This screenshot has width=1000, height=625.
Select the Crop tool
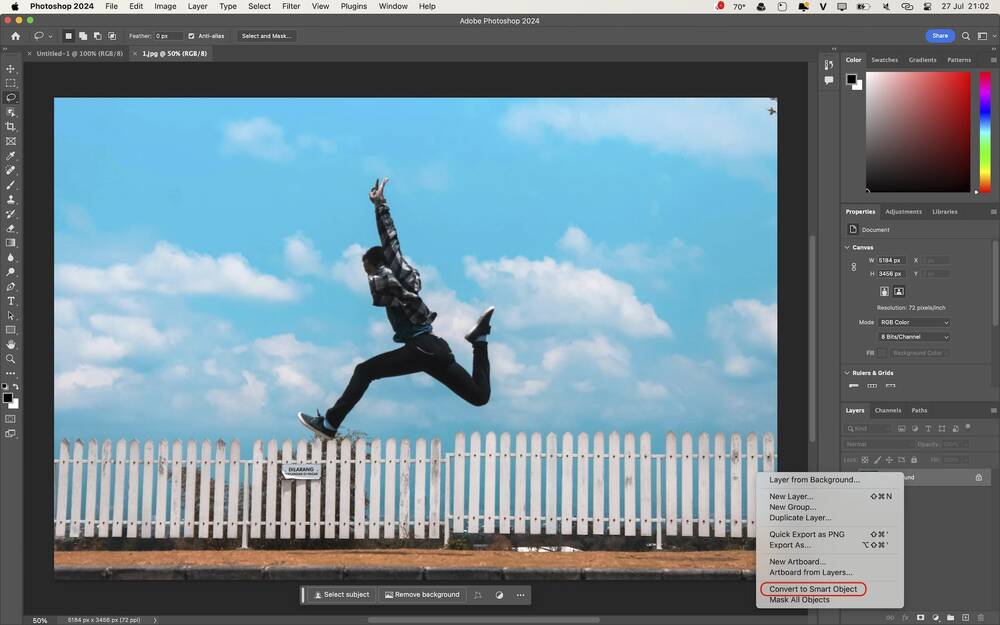[11, 126]
